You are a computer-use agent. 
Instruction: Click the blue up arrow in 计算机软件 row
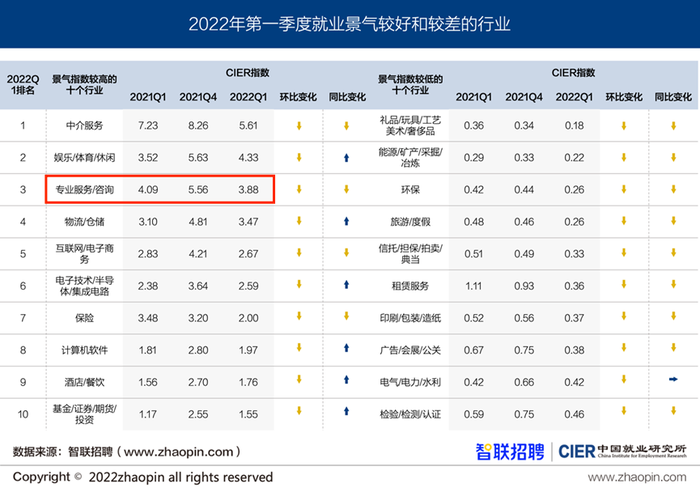click(345, 349)
